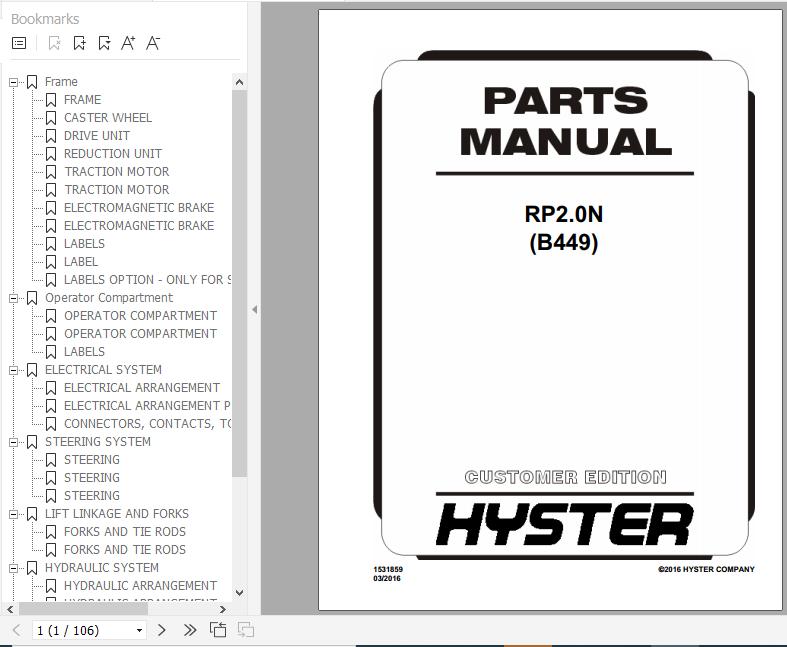Click the bookmarks scroll up arrow
This screenshot has width=787, height=647.
coord(239,82)
